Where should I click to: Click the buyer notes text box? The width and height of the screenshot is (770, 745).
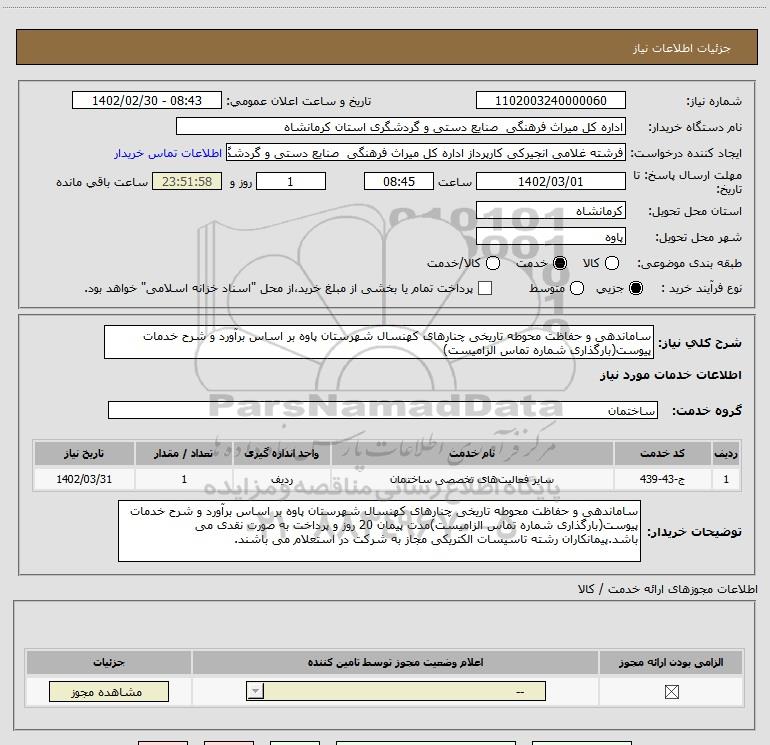point(379,531)
